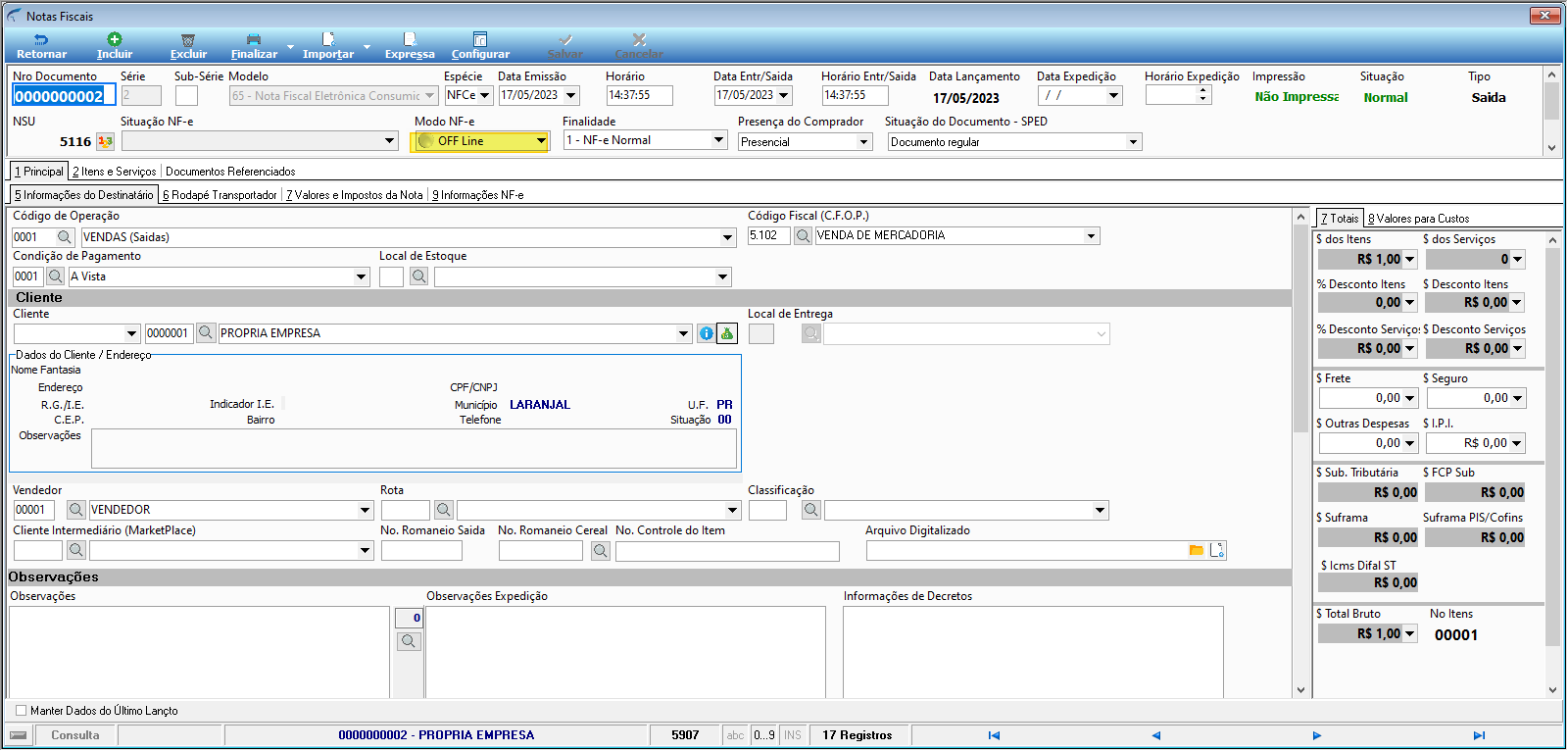
Task: Open the Vendedor search lookup
Action: tap(75, 510)
